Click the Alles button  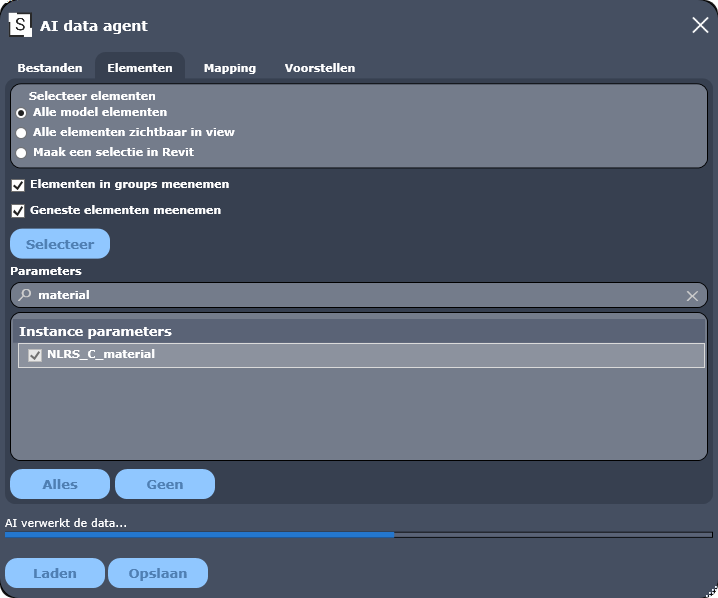click(60, 484)
